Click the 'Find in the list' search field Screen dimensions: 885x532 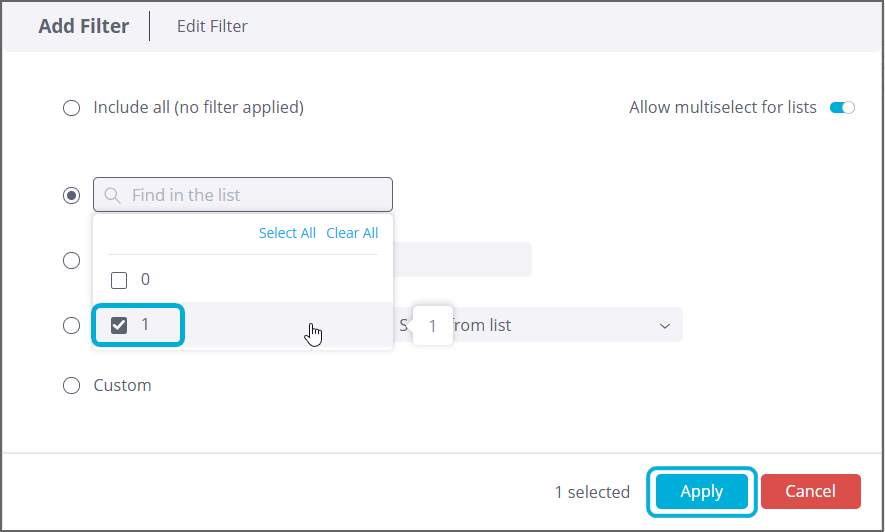click(x=255, y=195)
